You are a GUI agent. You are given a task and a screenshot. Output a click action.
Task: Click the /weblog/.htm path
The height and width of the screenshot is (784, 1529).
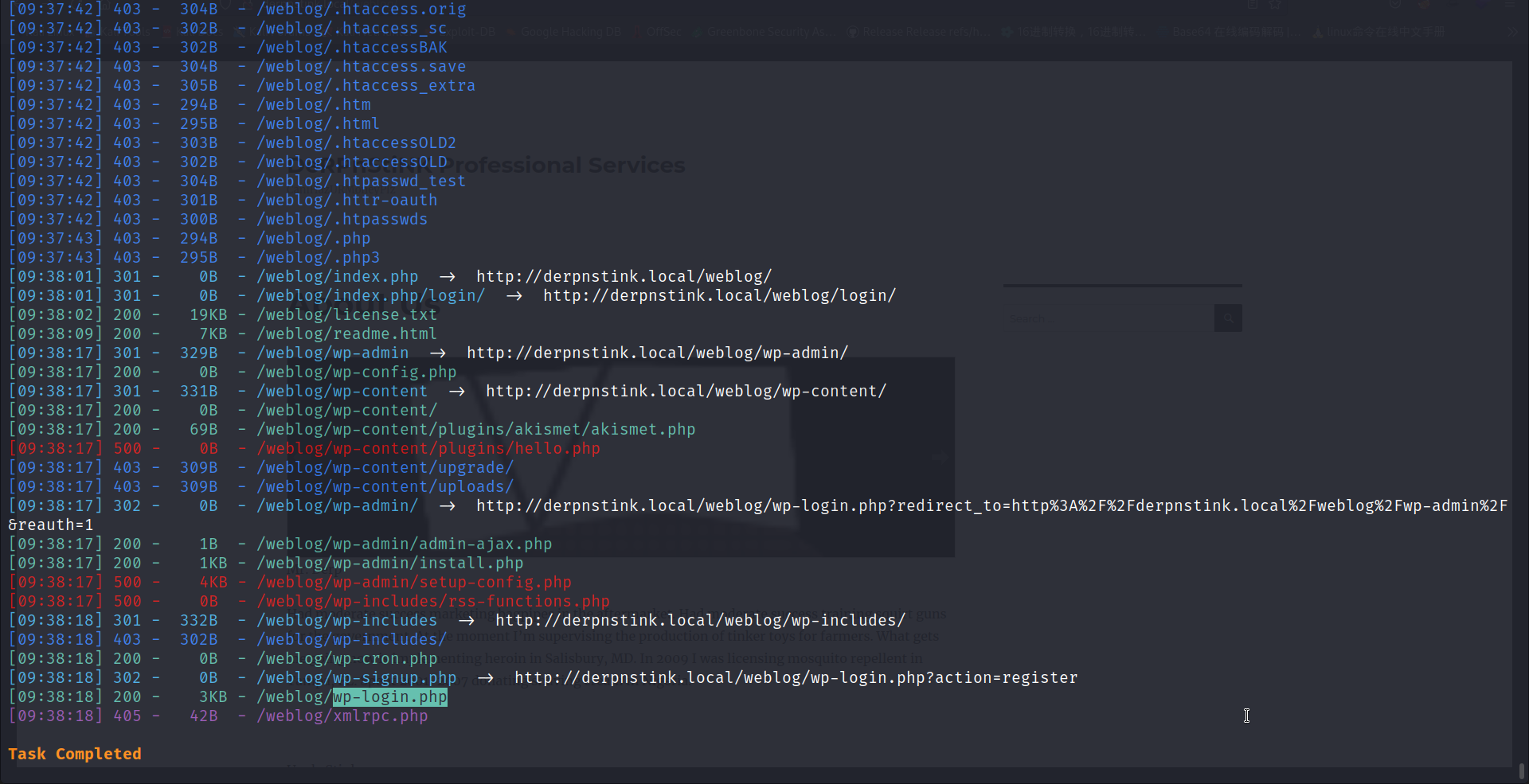pyautogui.click(x=313, y=105)
